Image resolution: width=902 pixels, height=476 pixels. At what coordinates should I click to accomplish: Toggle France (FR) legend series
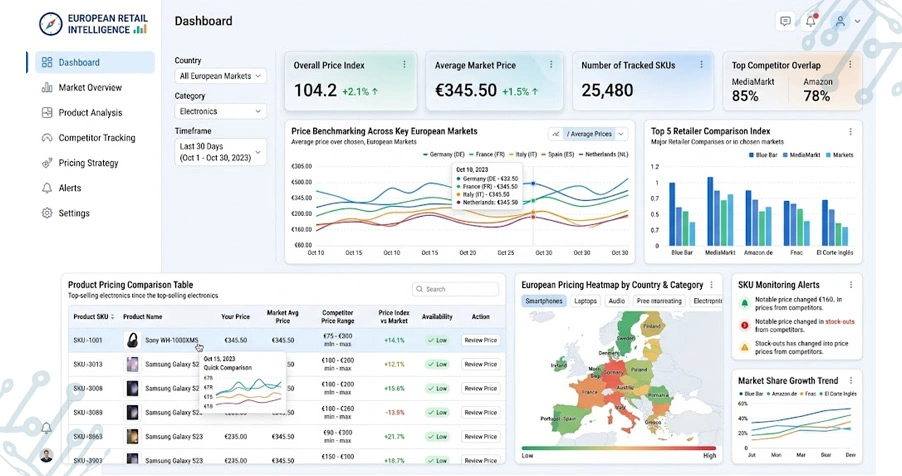click(487, 154)
